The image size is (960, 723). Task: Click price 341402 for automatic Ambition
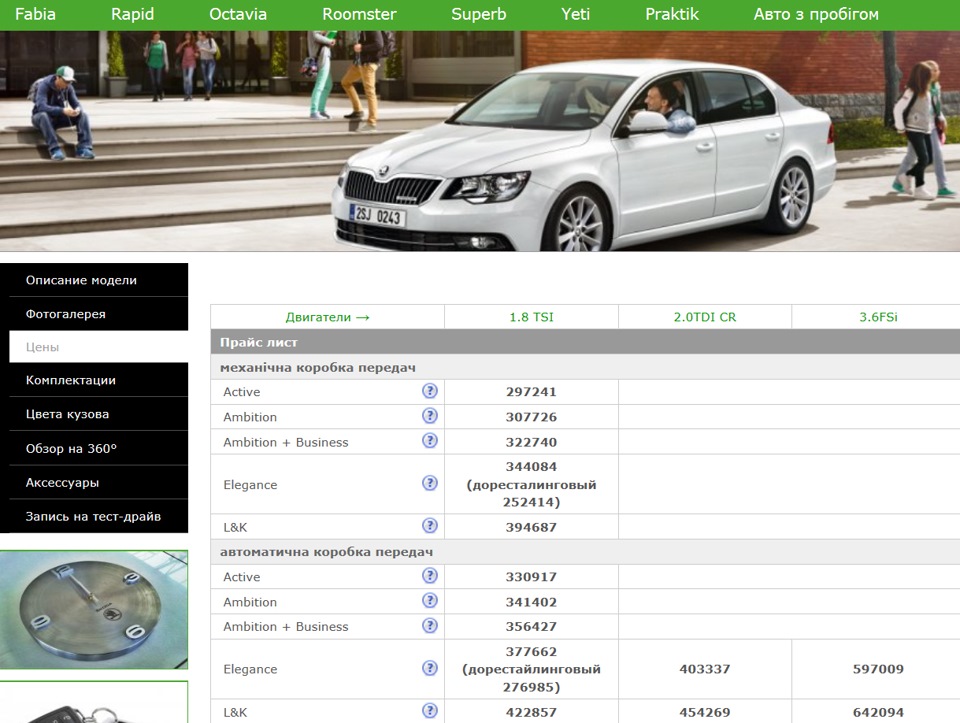(x=531, y=602)
